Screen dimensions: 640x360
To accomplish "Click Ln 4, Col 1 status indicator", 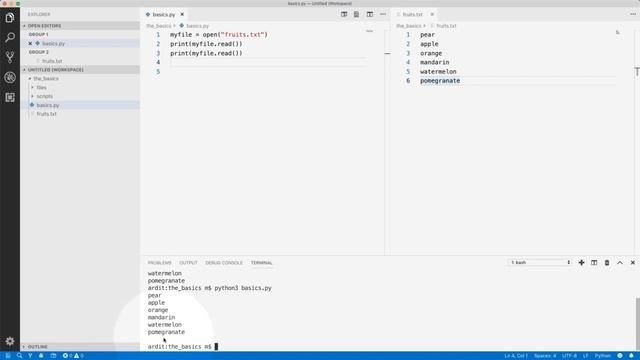I will tap(516, 356).
